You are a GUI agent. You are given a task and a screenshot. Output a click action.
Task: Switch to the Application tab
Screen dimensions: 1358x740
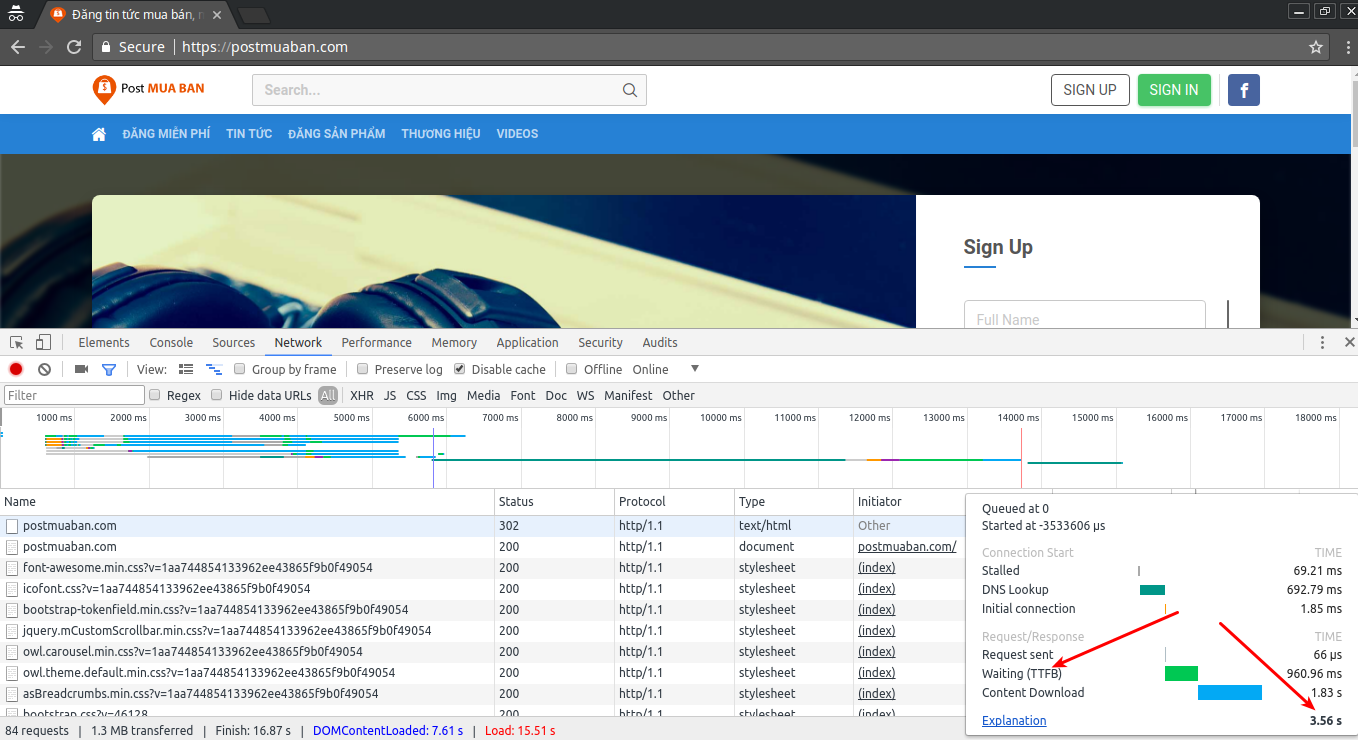click(x=527, y=342)
